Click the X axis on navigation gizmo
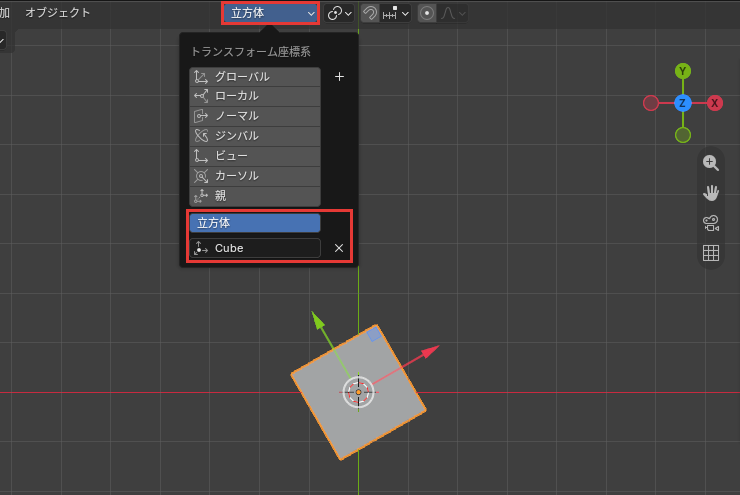740x495 pixels. click(x=715, y=103)
